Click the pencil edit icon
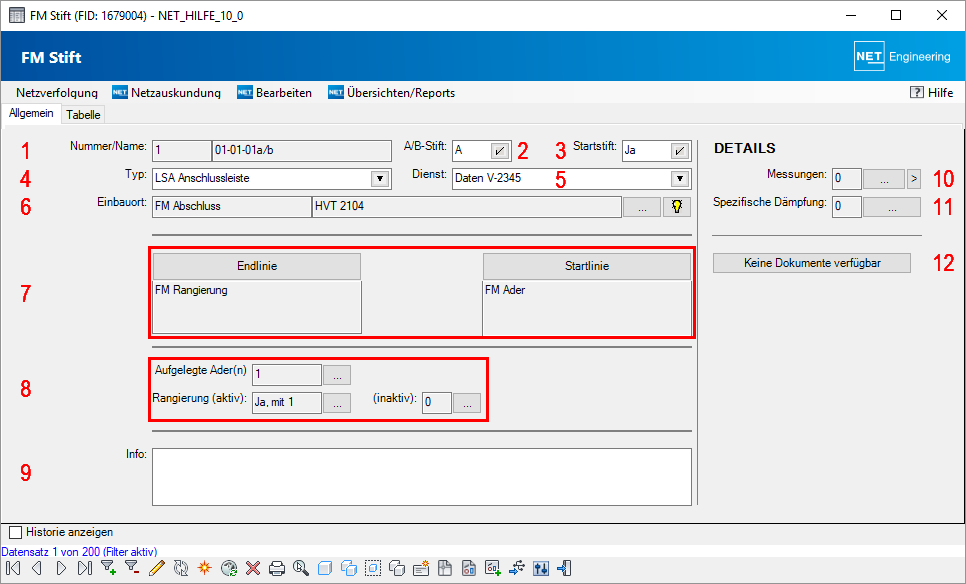Viewport: 966px width, 584px height. 156,568
